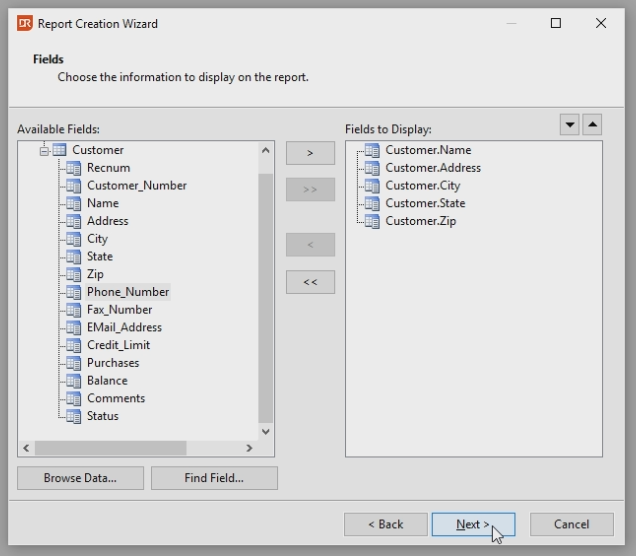Move selected field up with the up arrow

pos(592,125)
